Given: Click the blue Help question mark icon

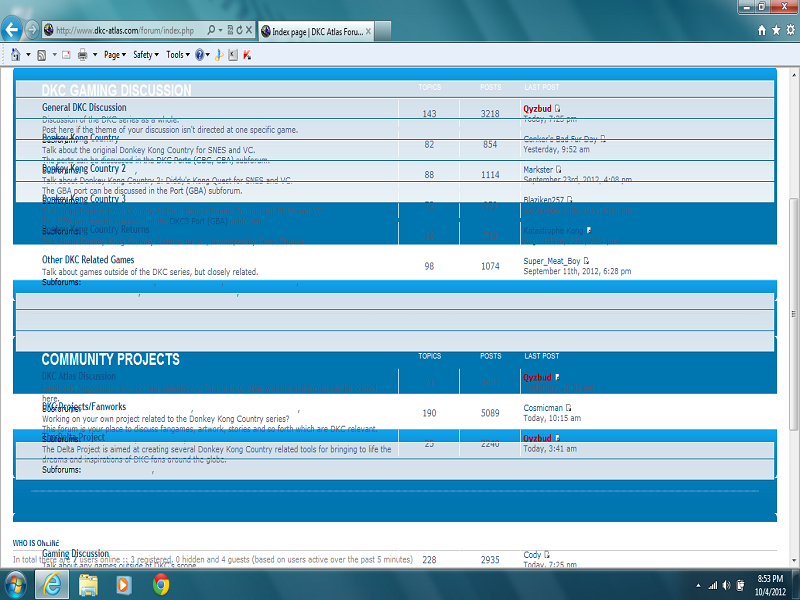Looking at the screenshot, I should pyautogui.click(x=200, y=55).
